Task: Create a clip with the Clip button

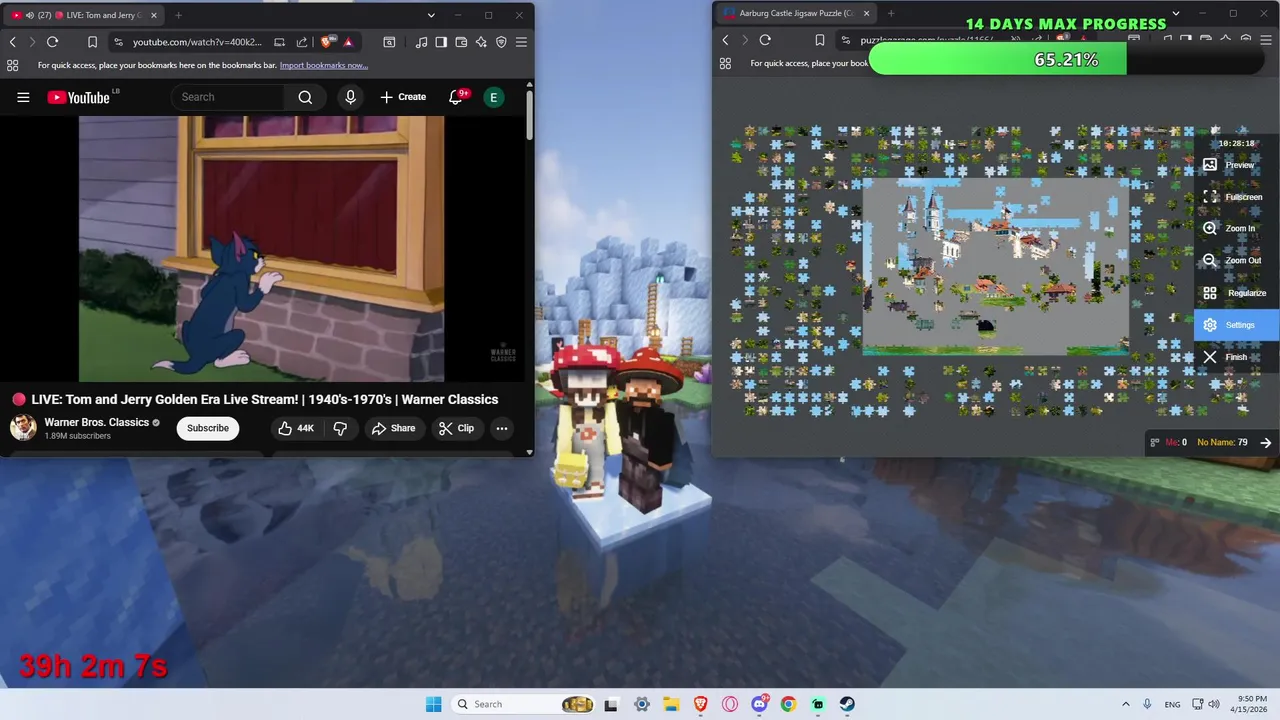Action: pyautogui.click(x=456, y=428)
